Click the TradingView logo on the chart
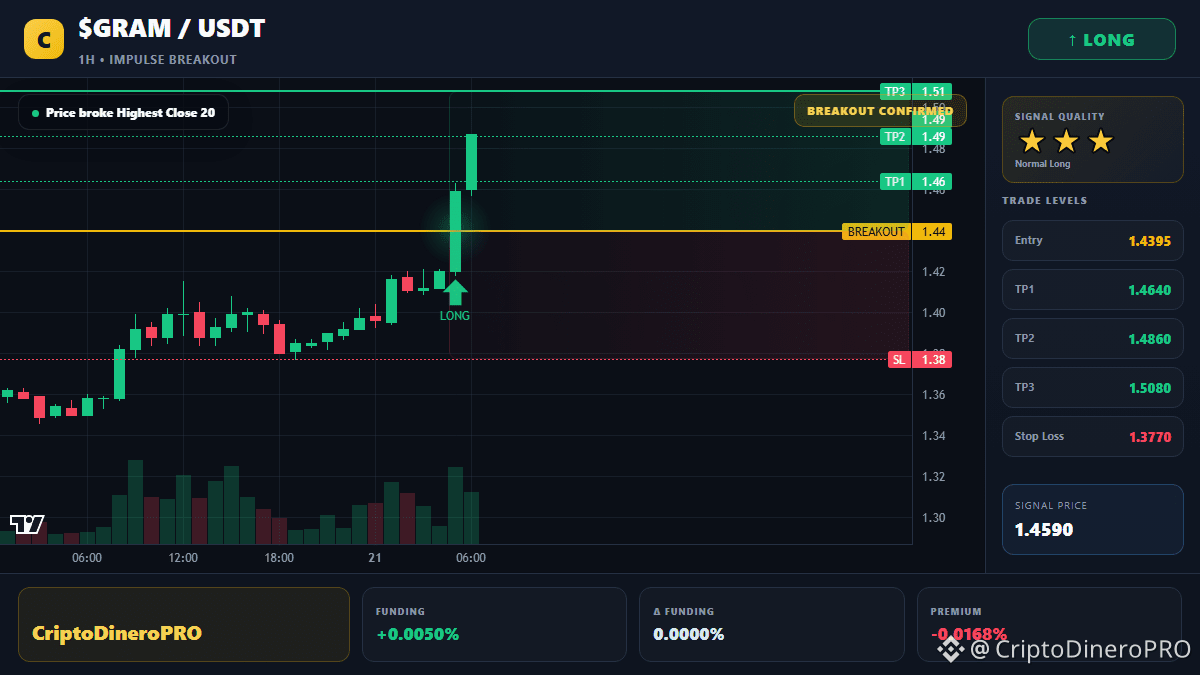Image resolution: width=1200 pixels, height=675 pixels. tap(27, 524)
